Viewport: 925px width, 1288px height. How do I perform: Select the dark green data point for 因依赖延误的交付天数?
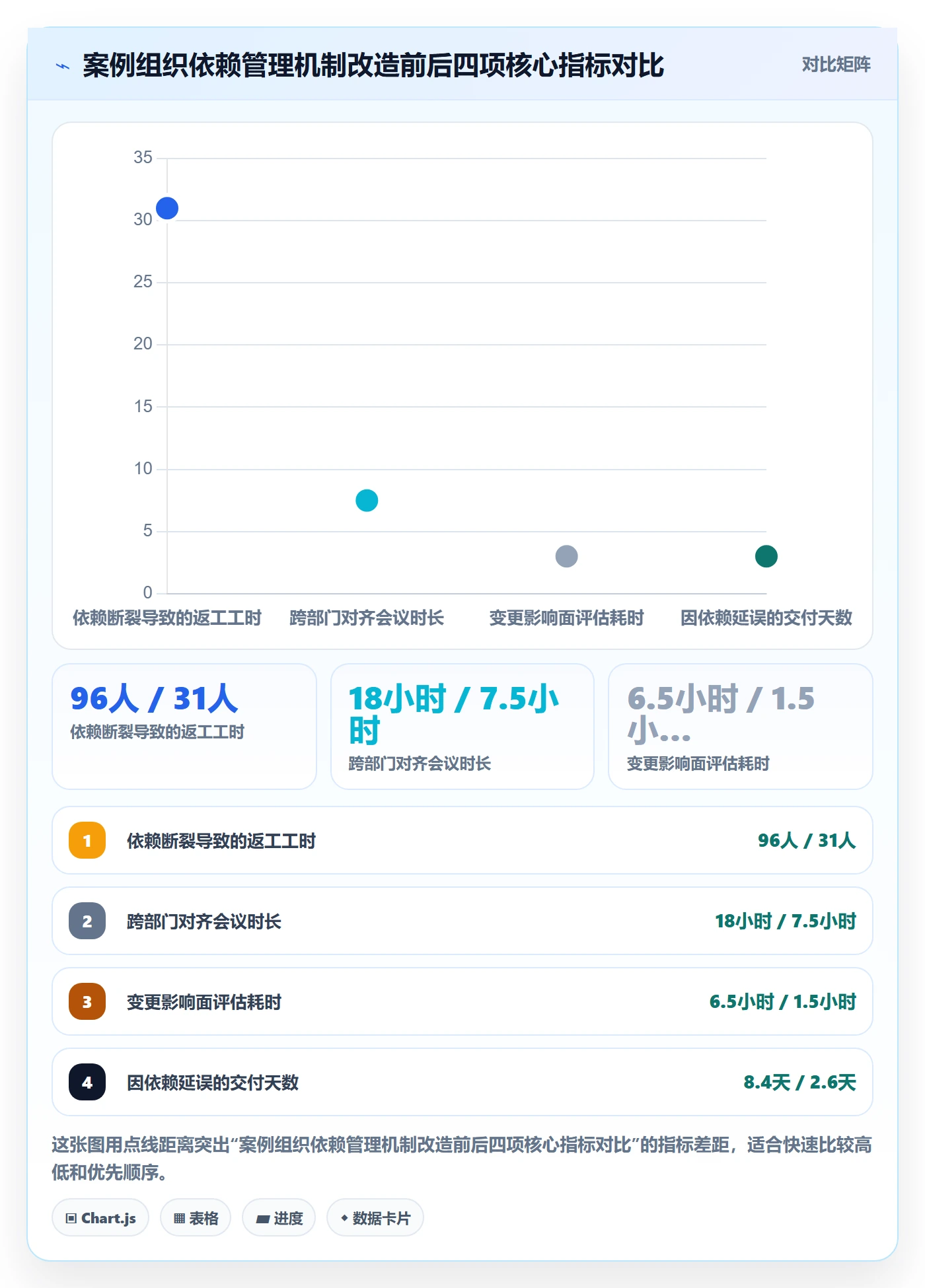[x=766, y=556]
